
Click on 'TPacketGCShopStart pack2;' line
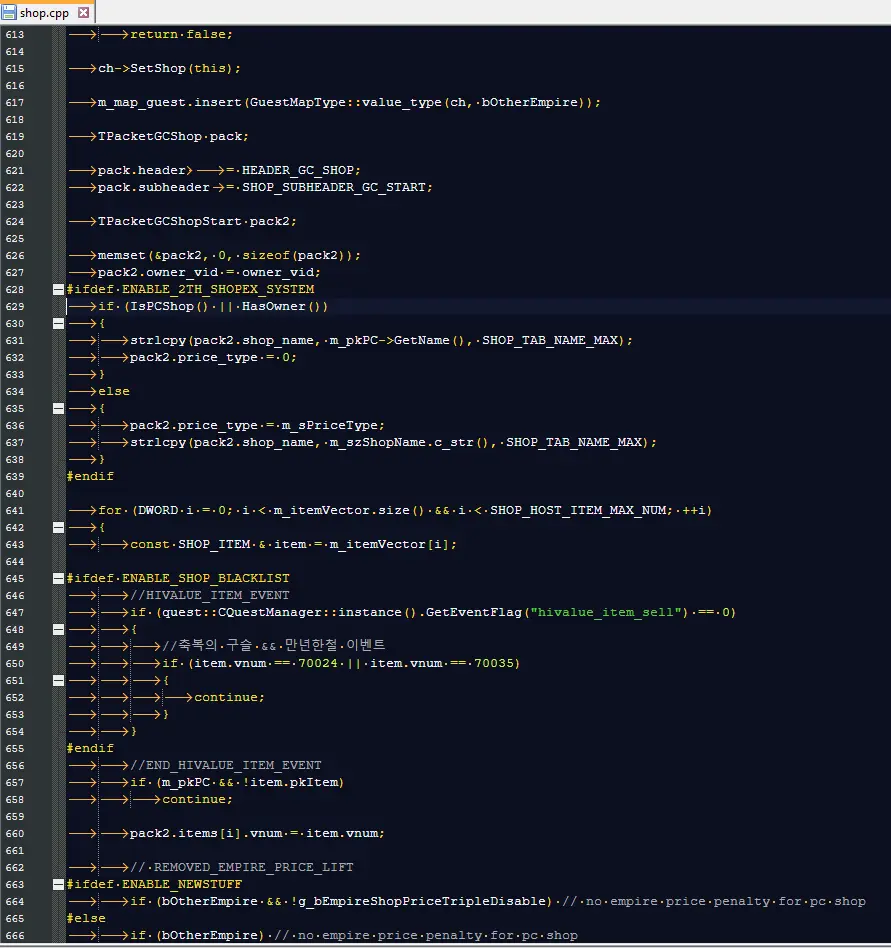tap(197, 221)
